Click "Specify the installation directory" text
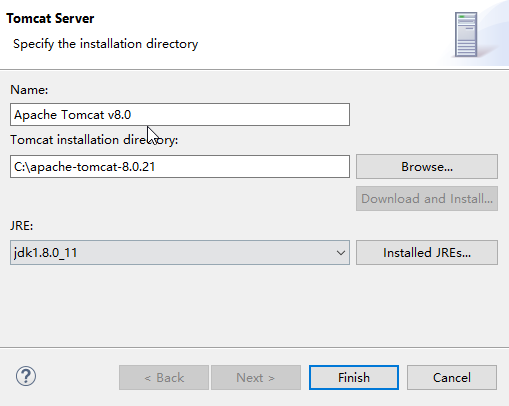Screen dimensions: 509x406 (106, 44)
